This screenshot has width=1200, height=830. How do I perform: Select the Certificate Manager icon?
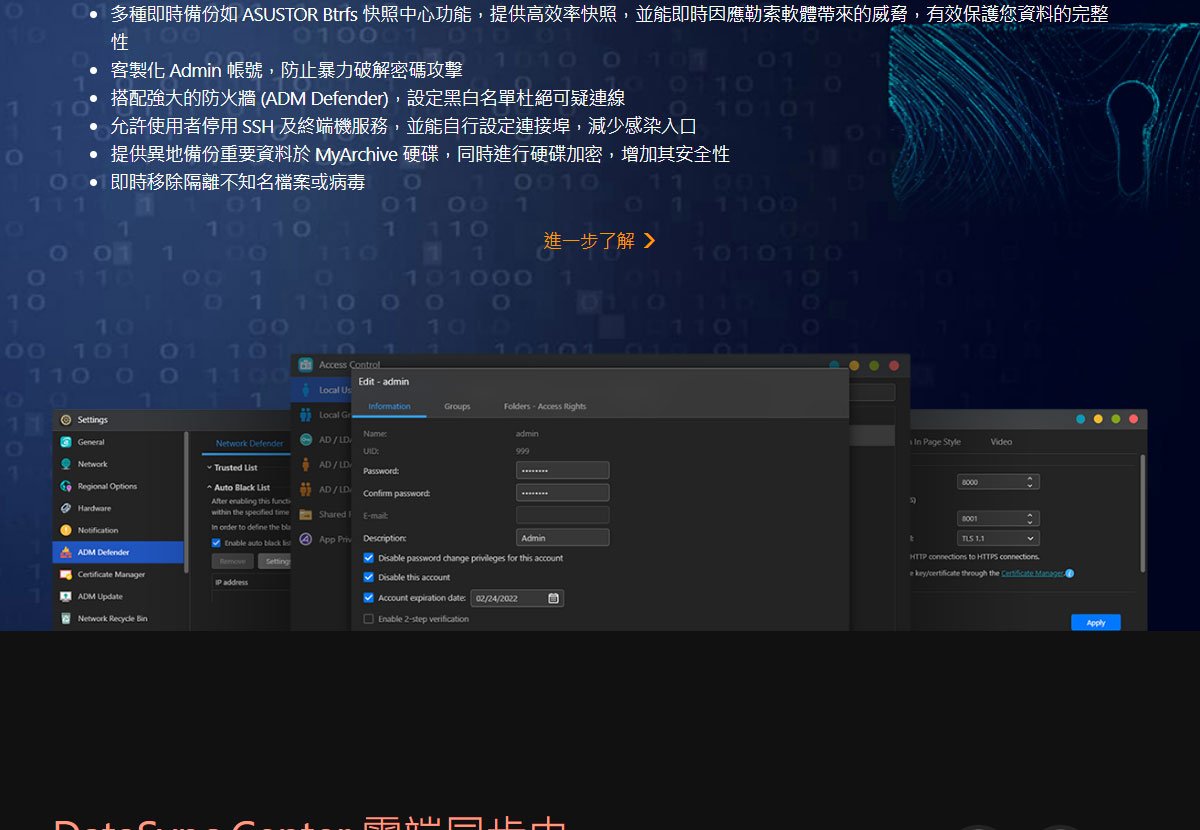(66, 574)
